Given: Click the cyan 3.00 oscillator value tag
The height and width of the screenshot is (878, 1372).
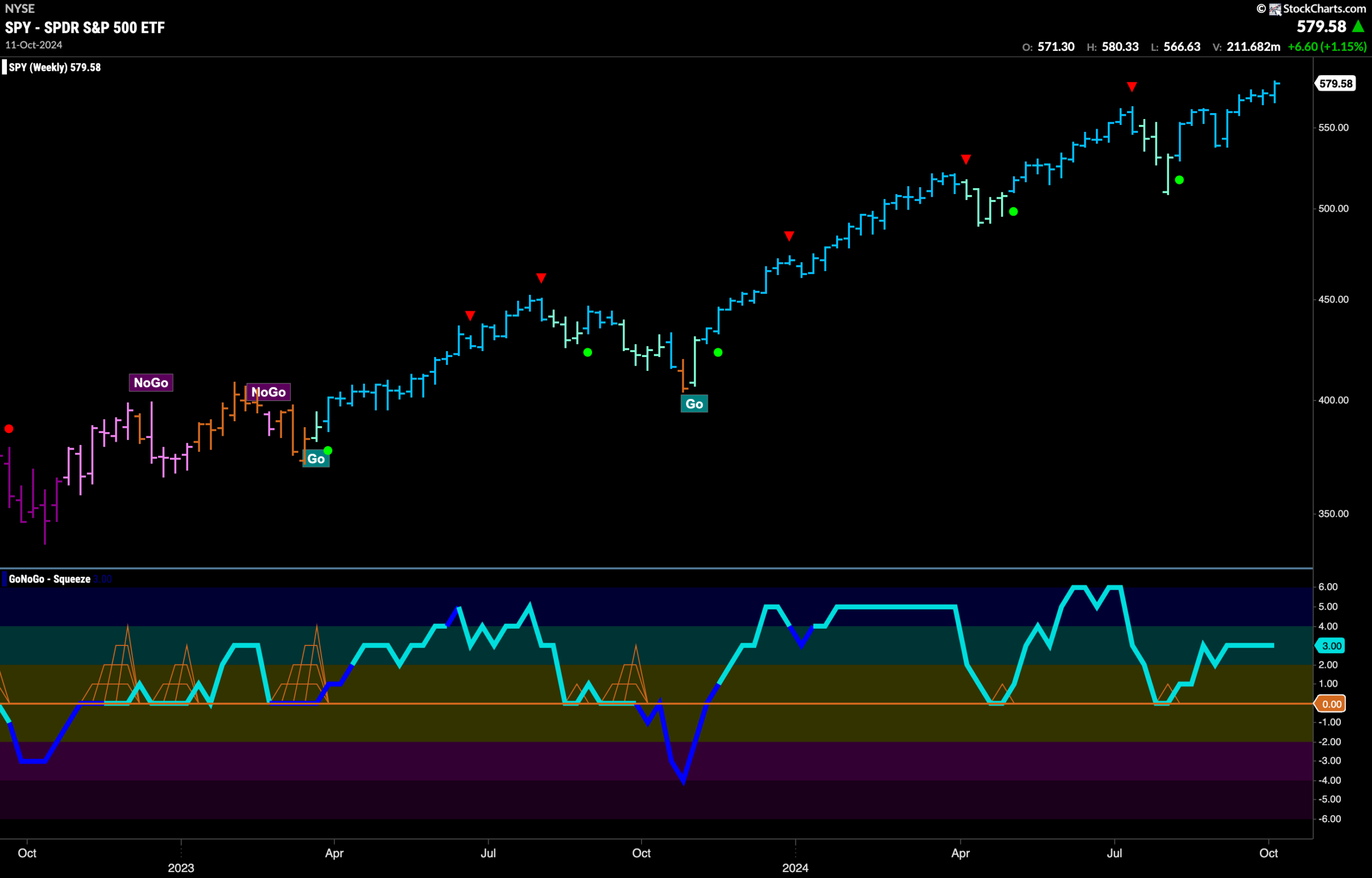Looking at the screenshot, I should coord(1330,645).
